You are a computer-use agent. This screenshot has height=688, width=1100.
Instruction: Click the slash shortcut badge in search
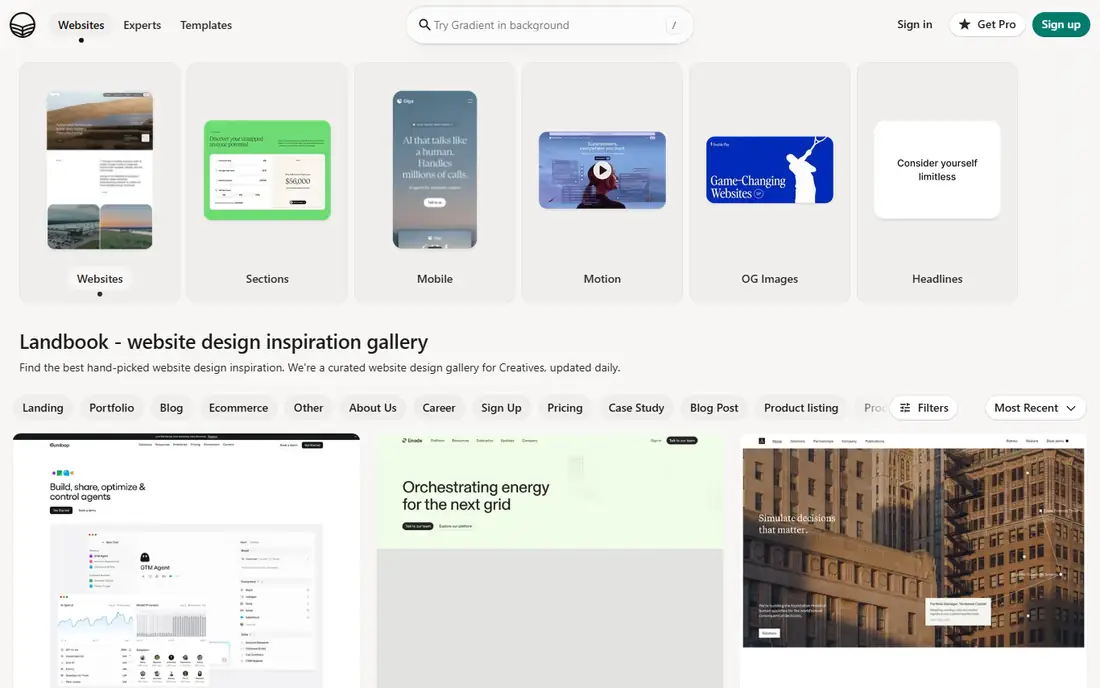click(673, 25)
